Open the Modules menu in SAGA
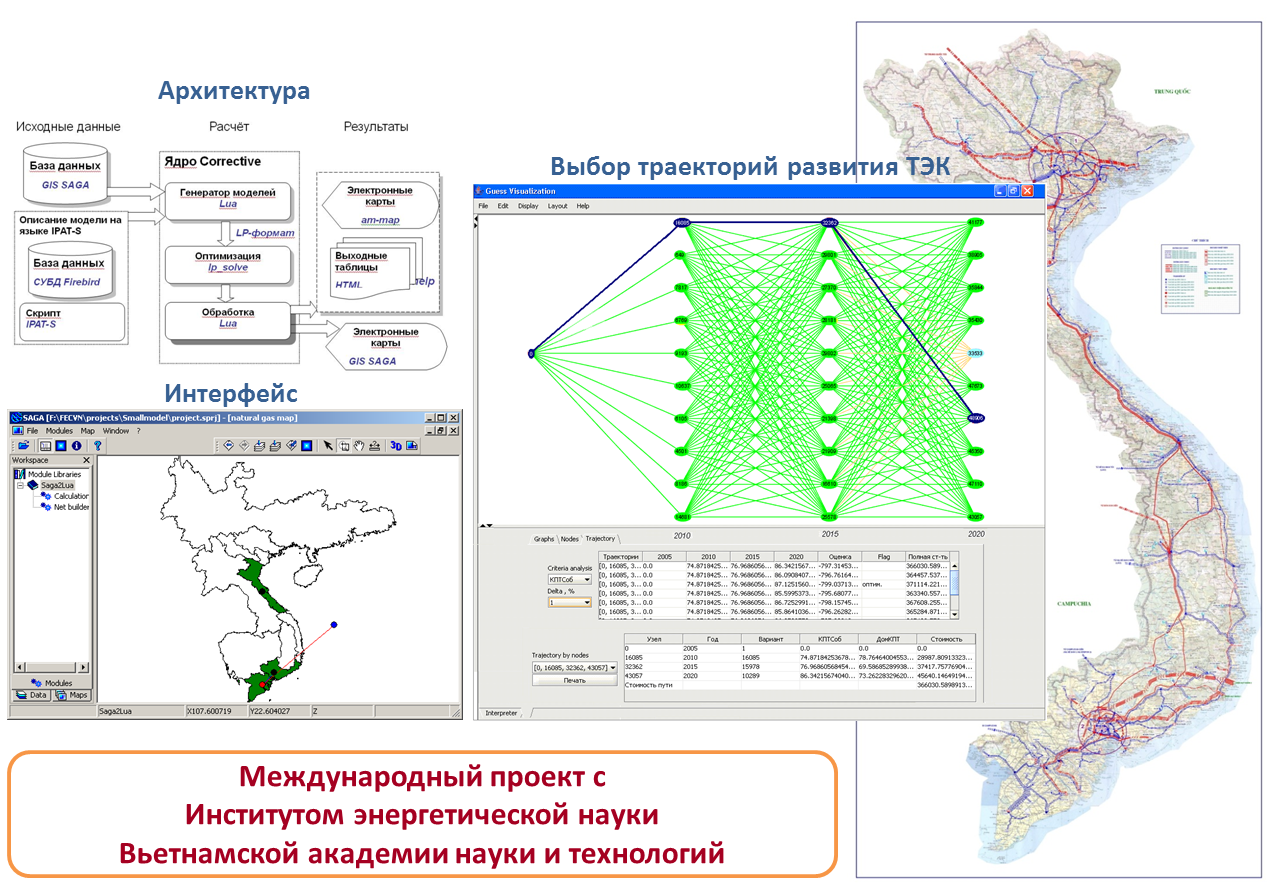This screenshot has height=886, width=1273. coord(59,430)
